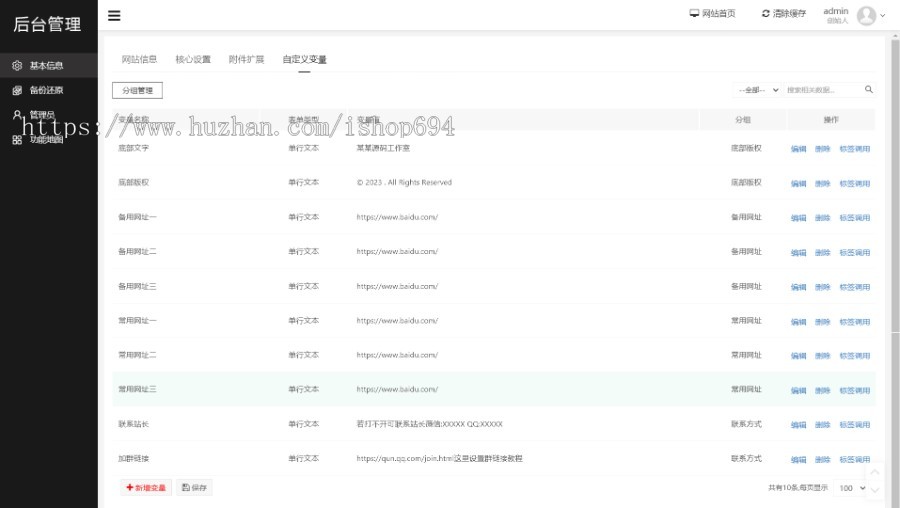Click 标签调用 for 加群链接
Viewport: 900px width, 508px height.
(855, 459)
